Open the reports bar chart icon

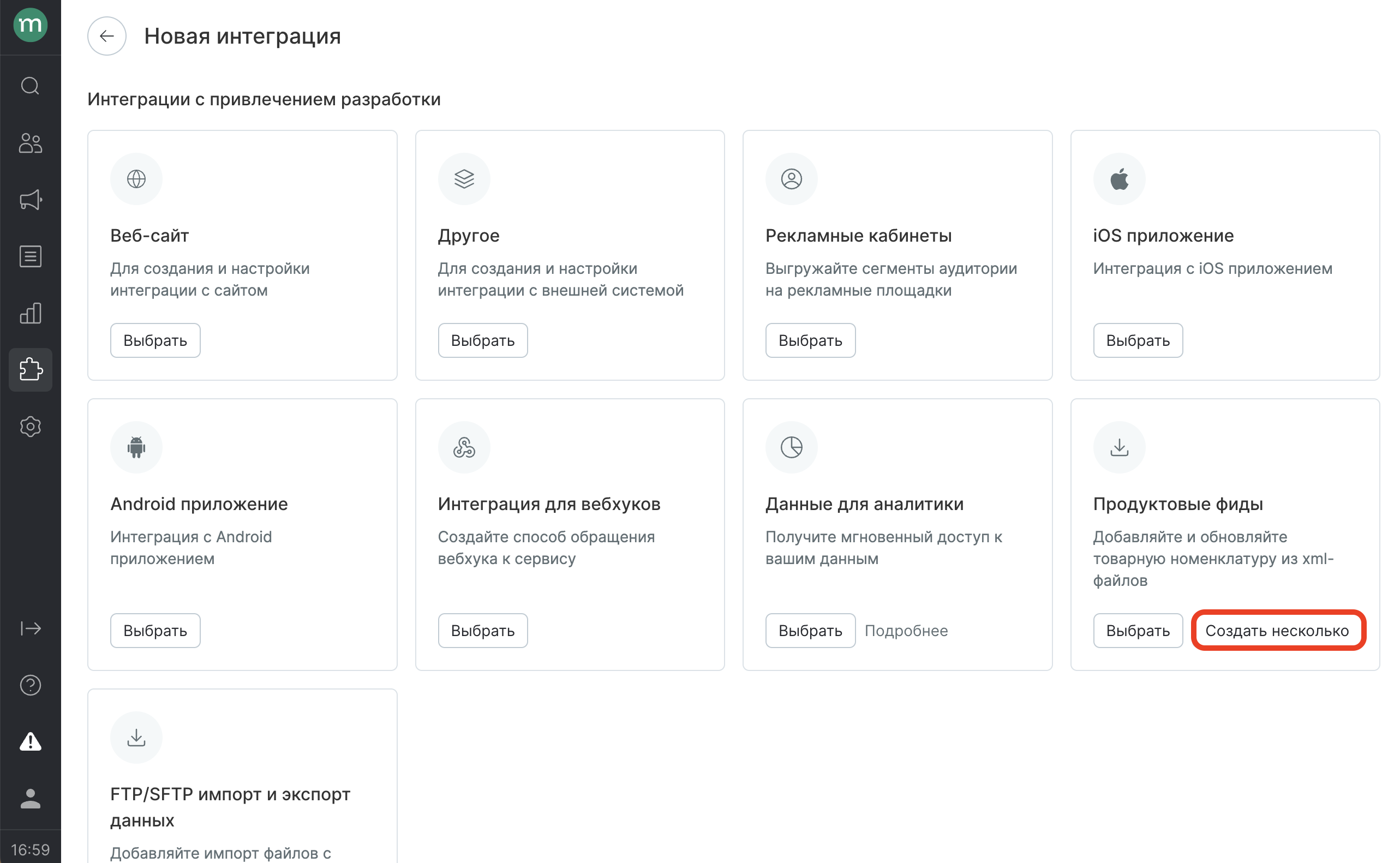pyautogui.click(x=30, y=313)
